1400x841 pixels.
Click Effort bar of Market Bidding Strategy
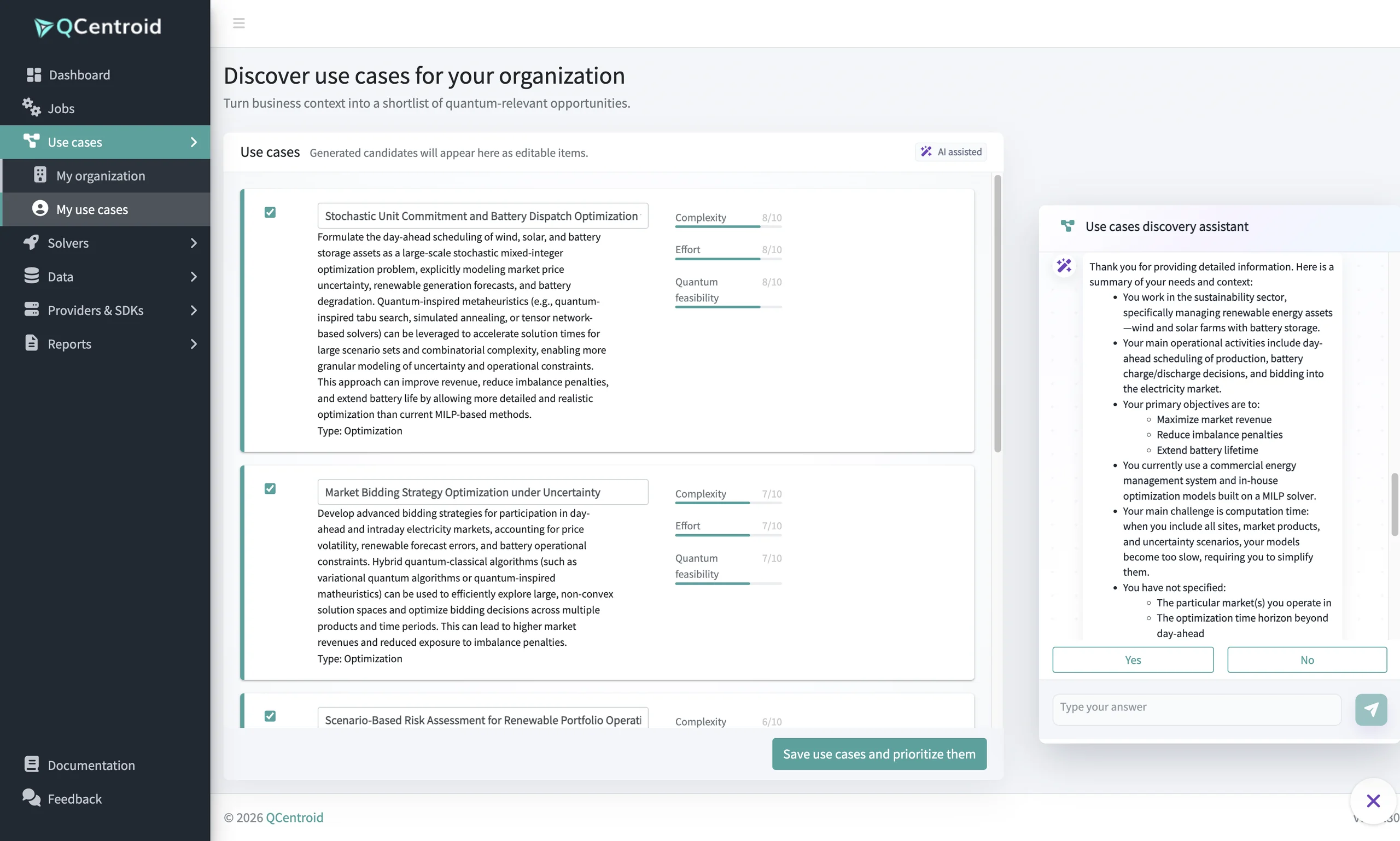(728, 535)
